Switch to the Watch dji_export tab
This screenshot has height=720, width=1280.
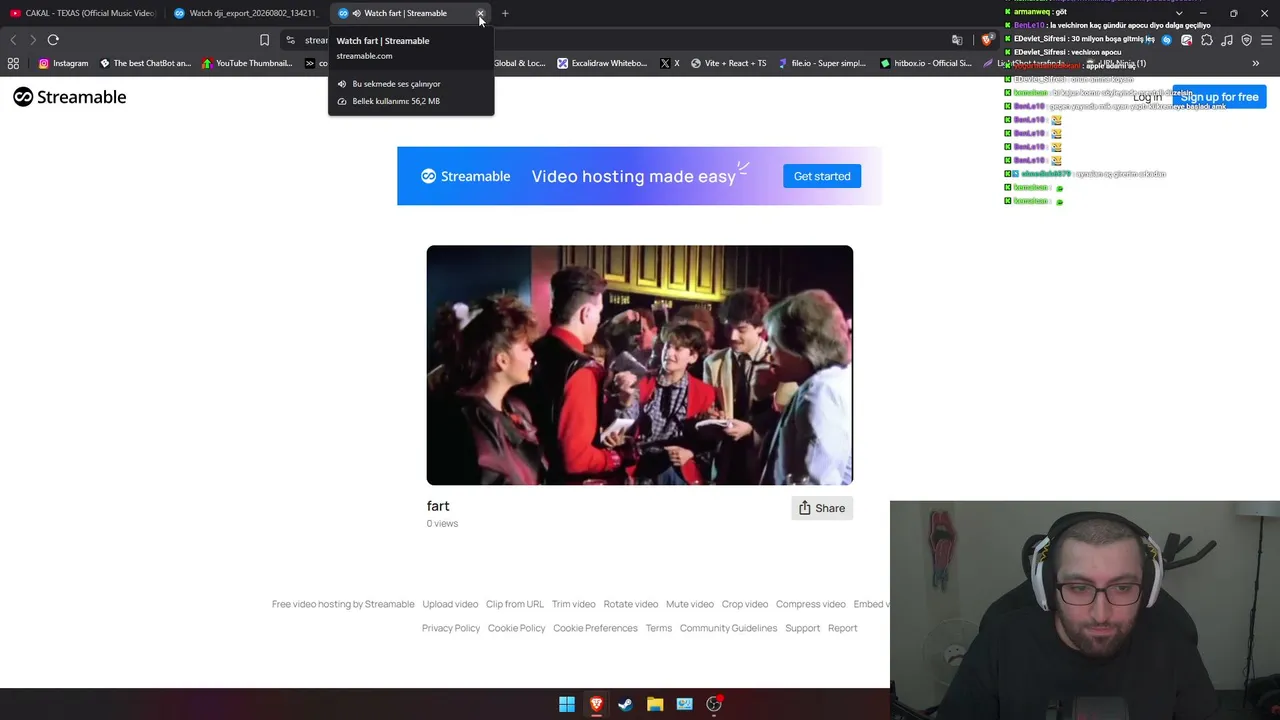246,13
